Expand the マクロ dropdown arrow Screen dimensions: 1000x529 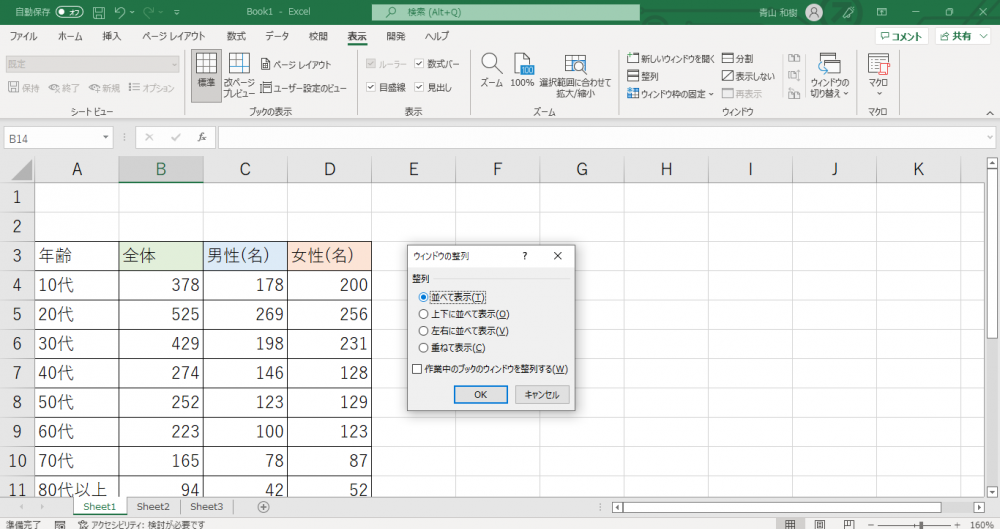tap(878, 94)
